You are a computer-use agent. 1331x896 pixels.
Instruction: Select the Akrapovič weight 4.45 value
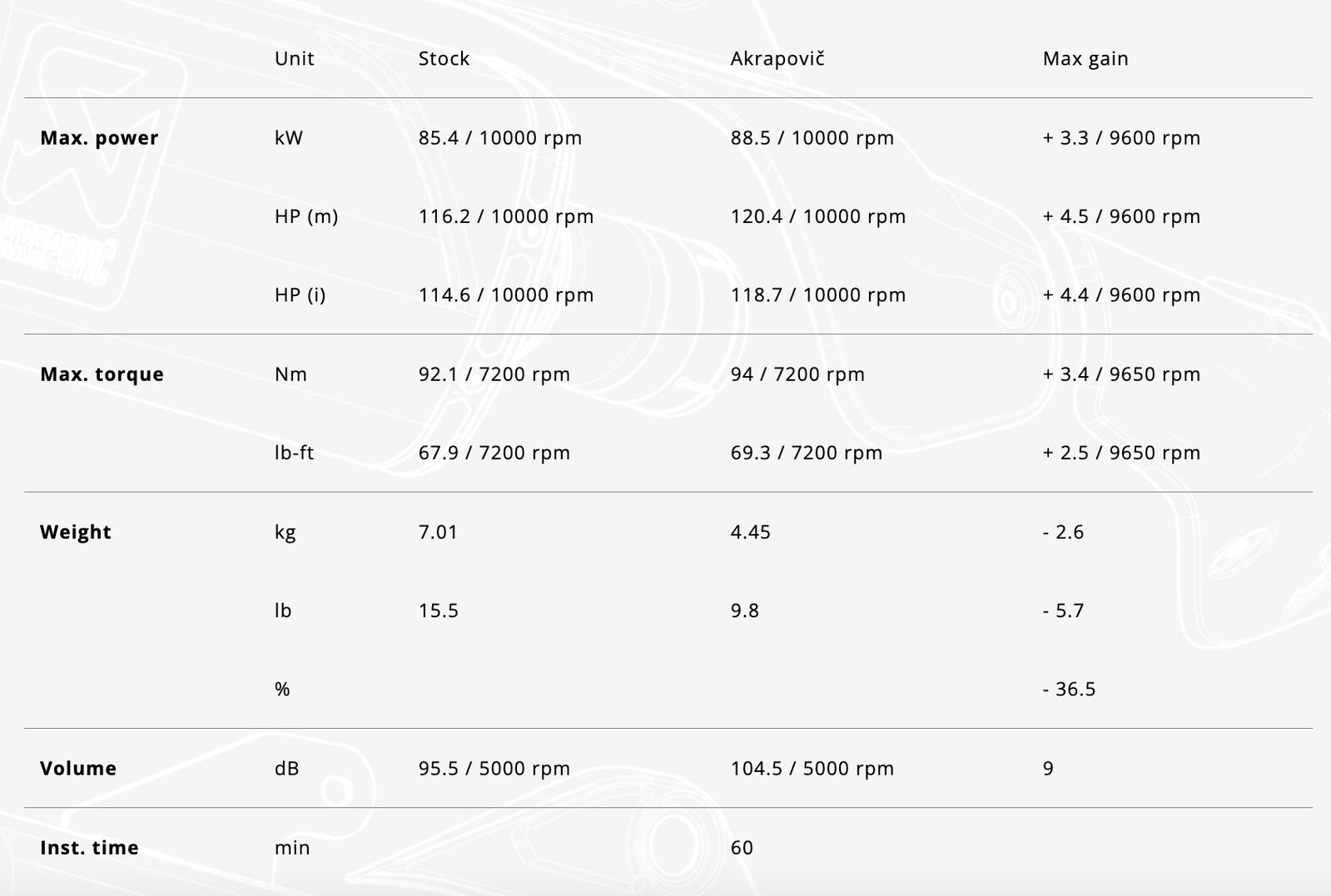750,532
